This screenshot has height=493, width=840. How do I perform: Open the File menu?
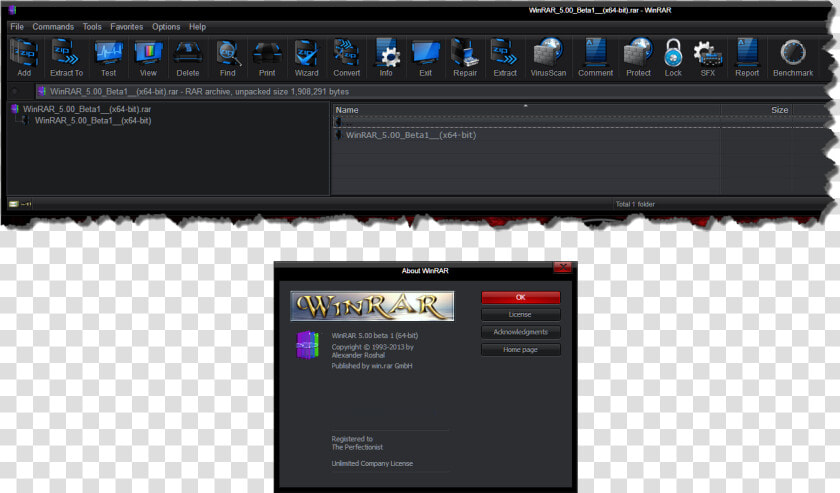coord(17,27)
